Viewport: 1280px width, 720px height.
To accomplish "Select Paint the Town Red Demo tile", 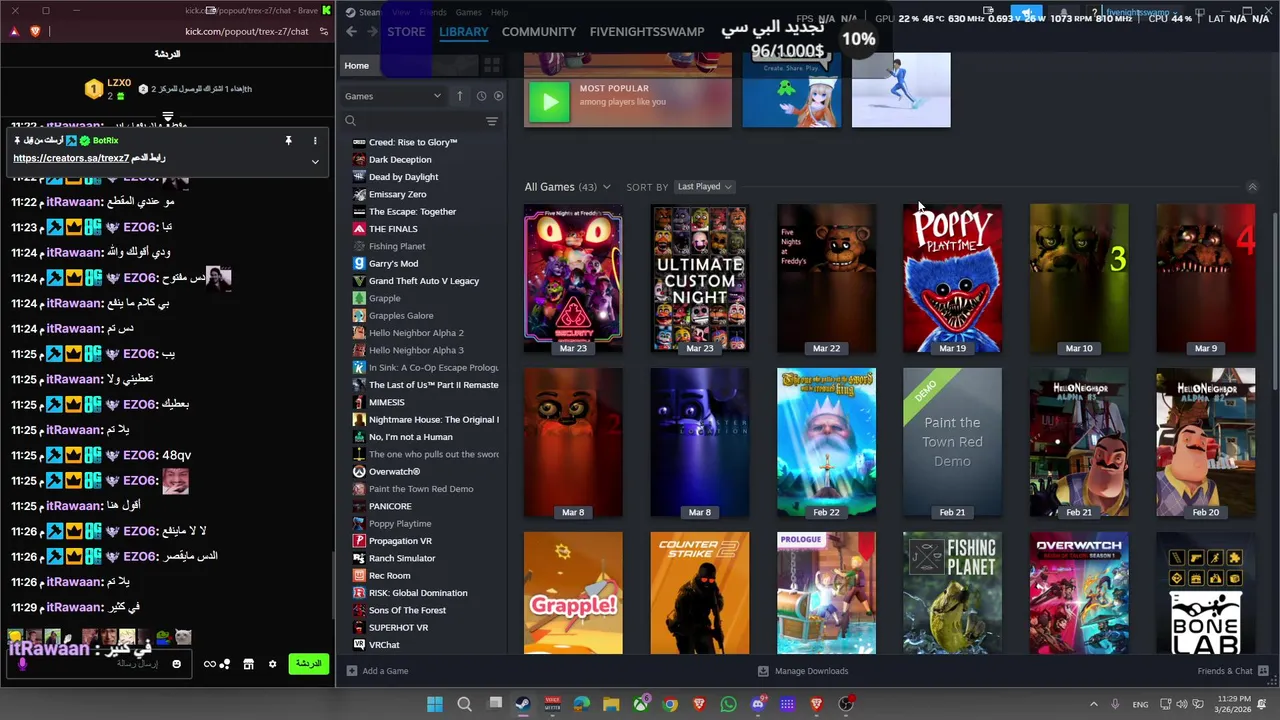I will (952, 443).
